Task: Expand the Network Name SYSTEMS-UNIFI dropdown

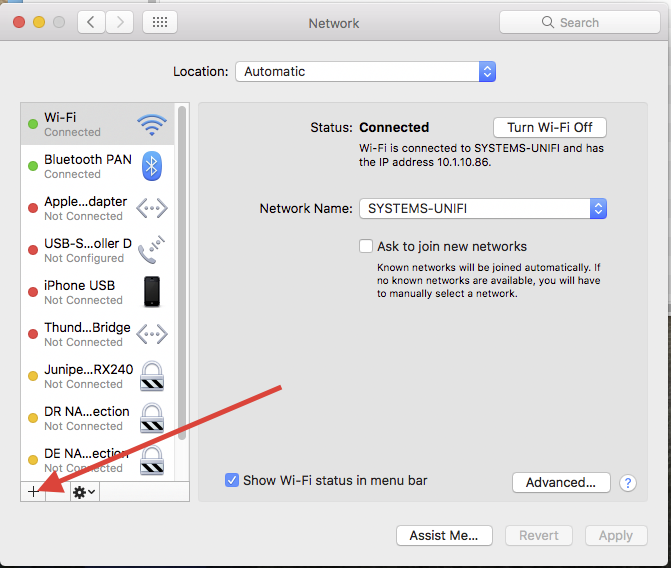Action: pyautogui.click(x=482, y=209)
